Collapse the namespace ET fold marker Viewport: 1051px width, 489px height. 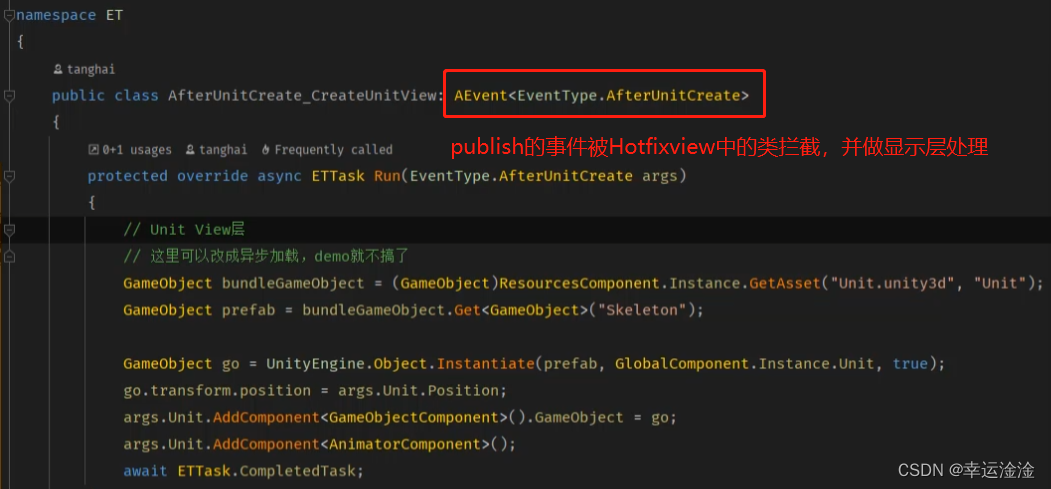click(9, 15)
